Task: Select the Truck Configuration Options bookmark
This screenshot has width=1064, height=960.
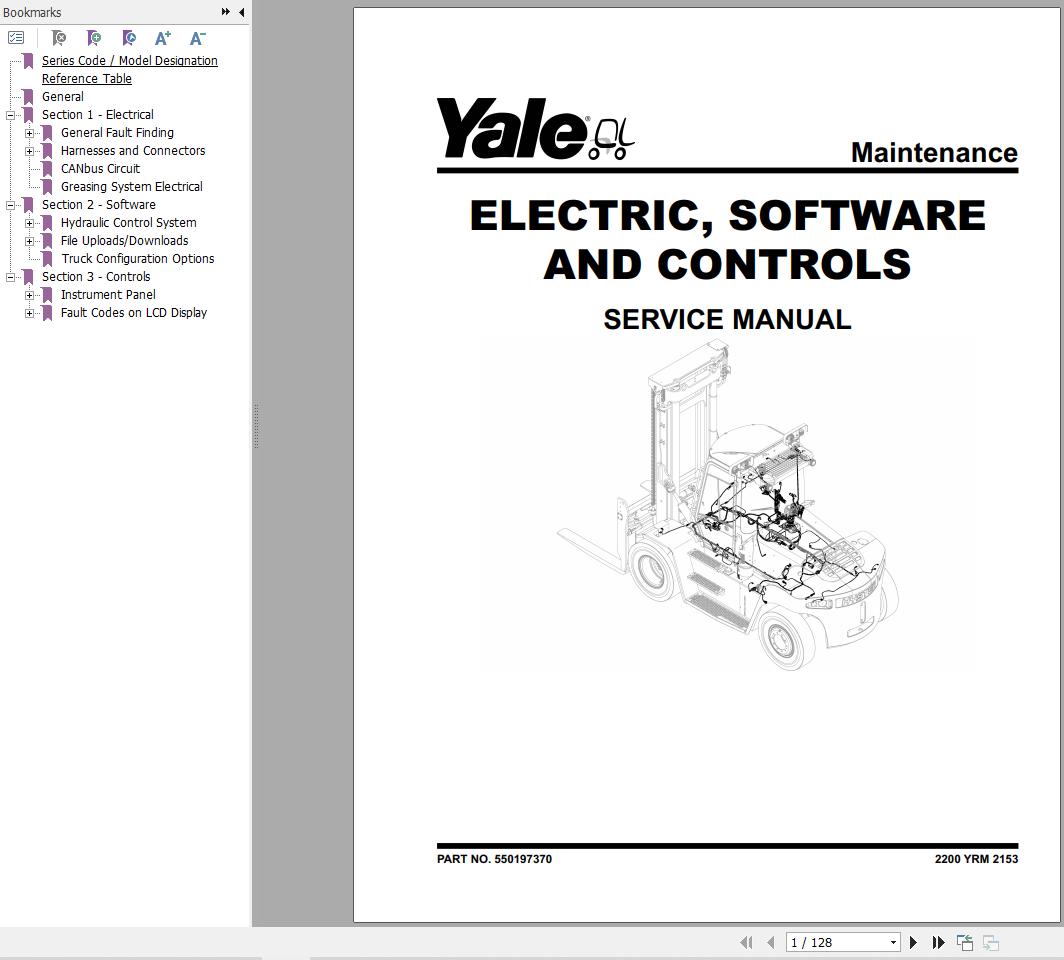Action: click(x=137, y=259)
